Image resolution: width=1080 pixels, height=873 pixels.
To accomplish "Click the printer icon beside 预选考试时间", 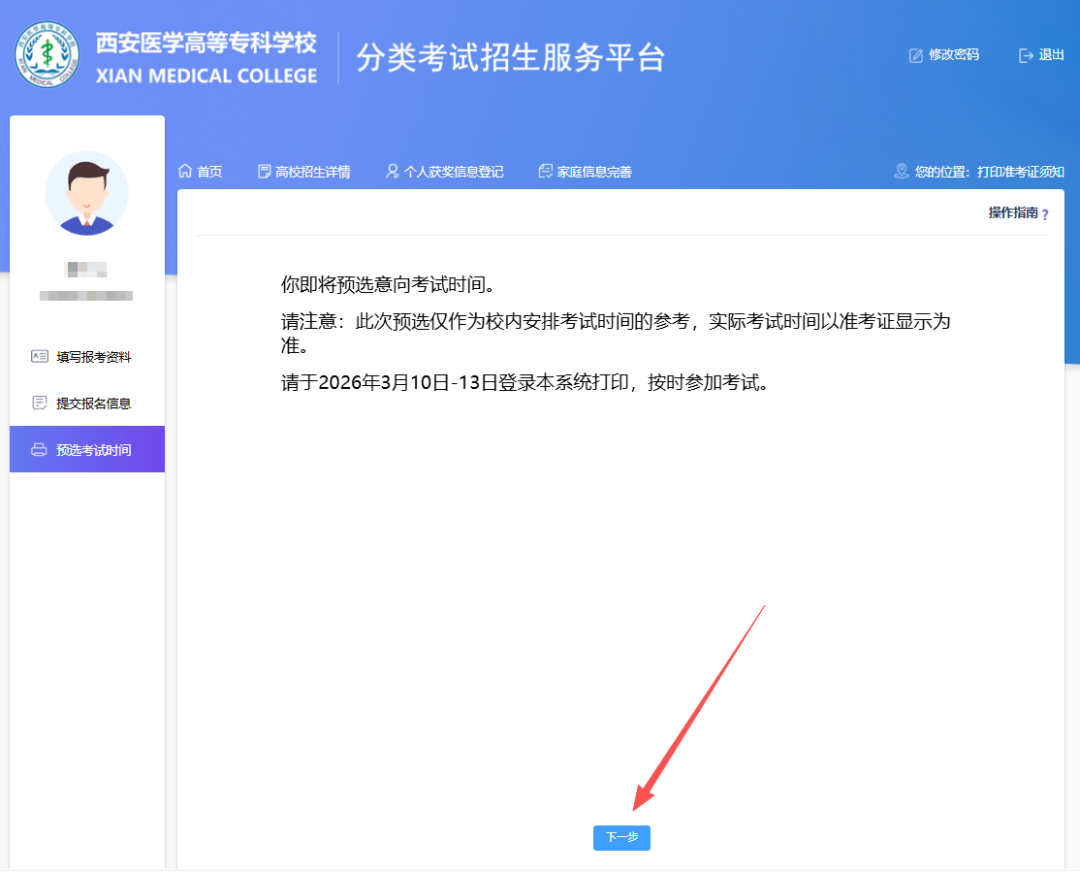I will [40, 450].
